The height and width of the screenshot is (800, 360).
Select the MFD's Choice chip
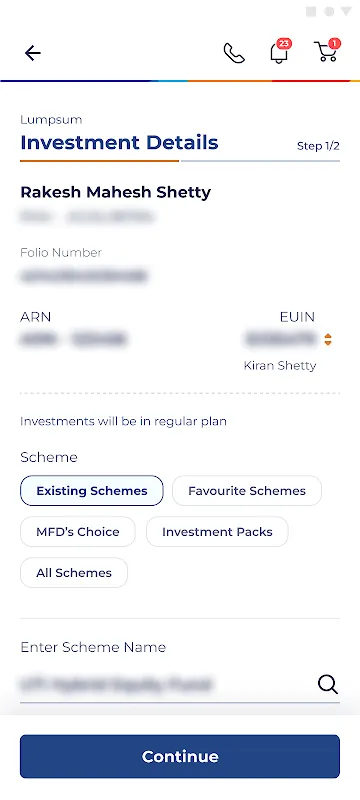[x=78, y=532]
